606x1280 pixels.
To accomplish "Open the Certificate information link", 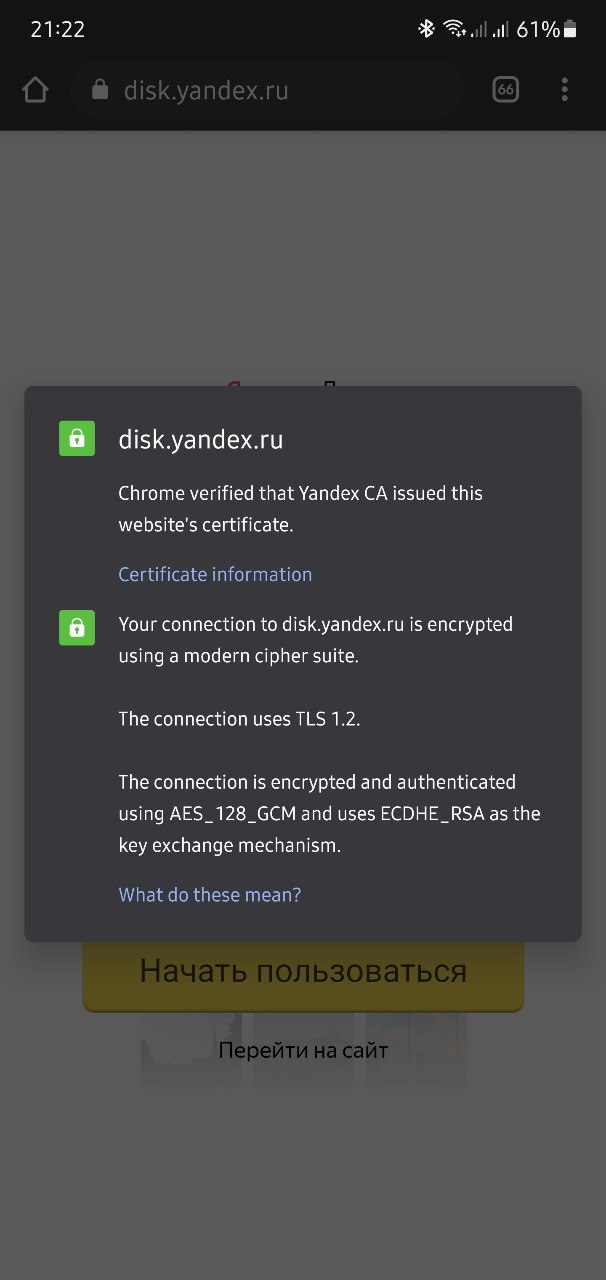I will 215,574.
